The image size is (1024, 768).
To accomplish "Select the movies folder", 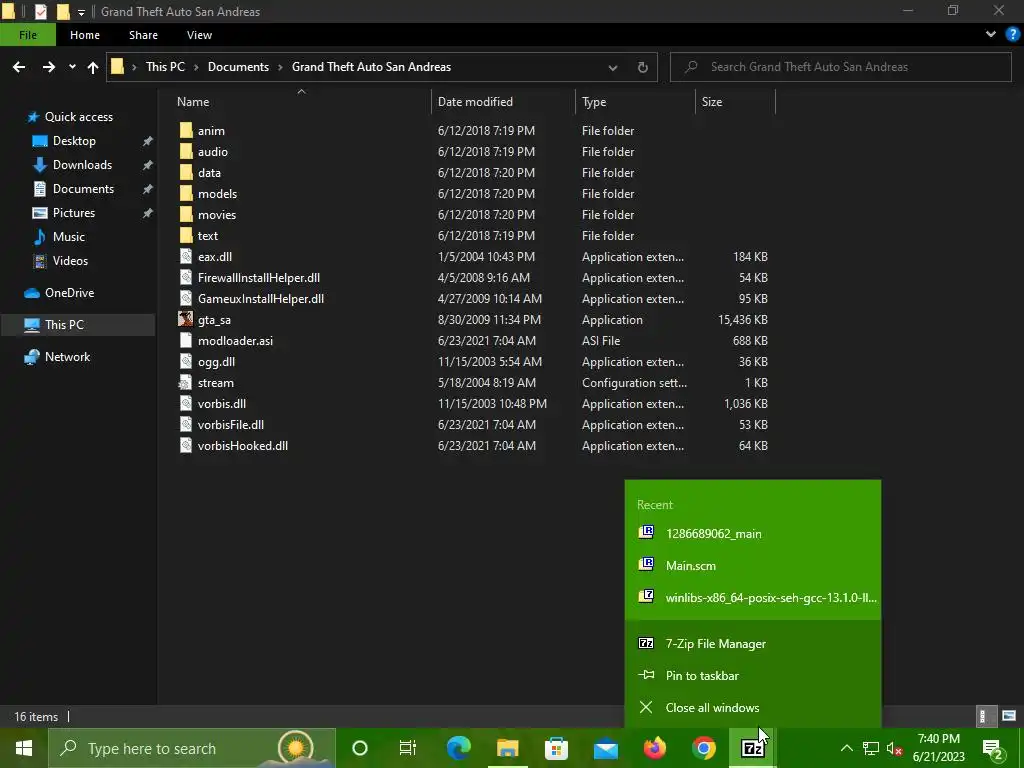I will (217, 214).
